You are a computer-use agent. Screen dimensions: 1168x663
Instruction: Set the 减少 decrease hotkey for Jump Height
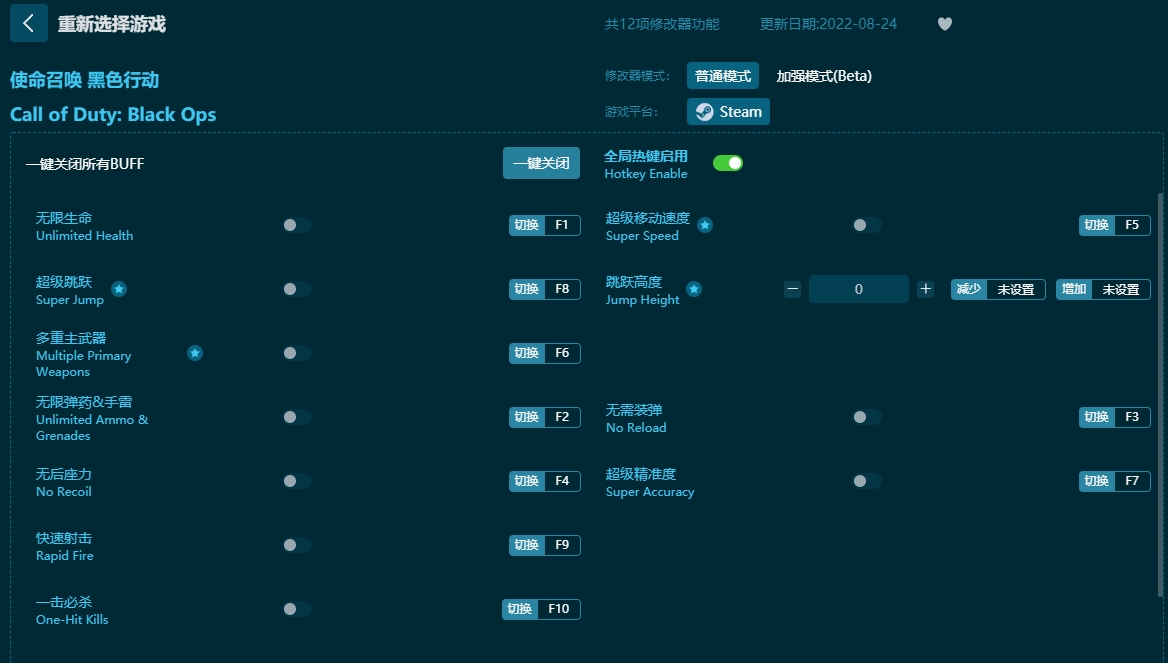998,289
